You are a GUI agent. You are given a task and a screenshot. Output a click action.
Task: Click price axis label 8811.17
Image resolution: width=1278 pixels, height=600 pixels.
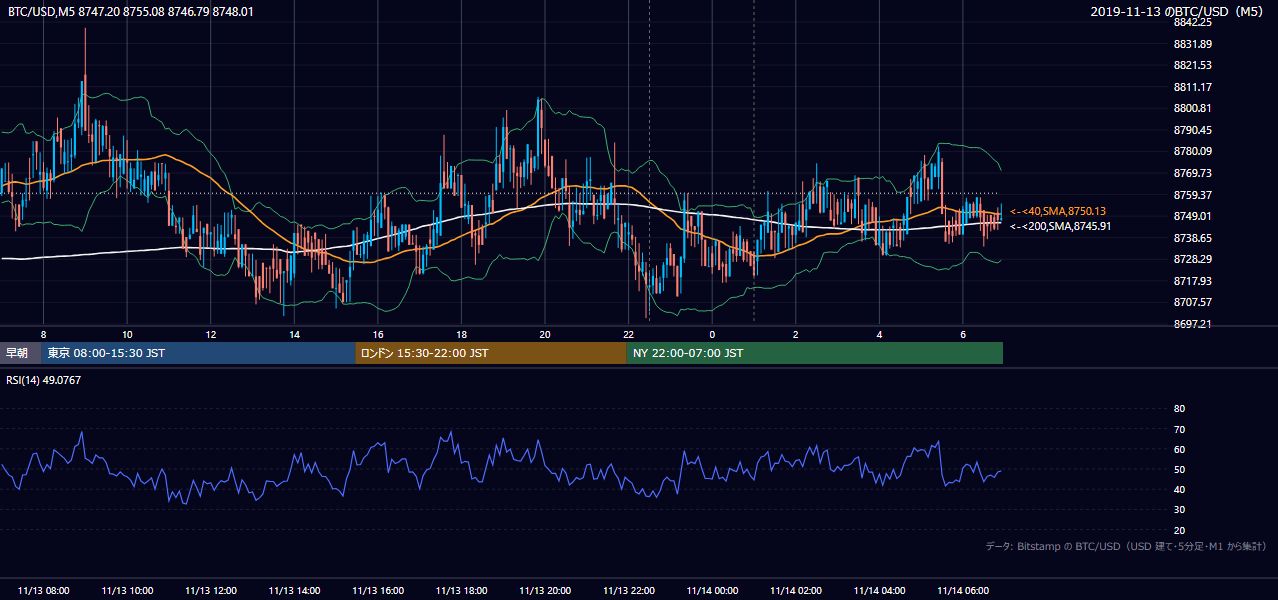point(1192,87)
